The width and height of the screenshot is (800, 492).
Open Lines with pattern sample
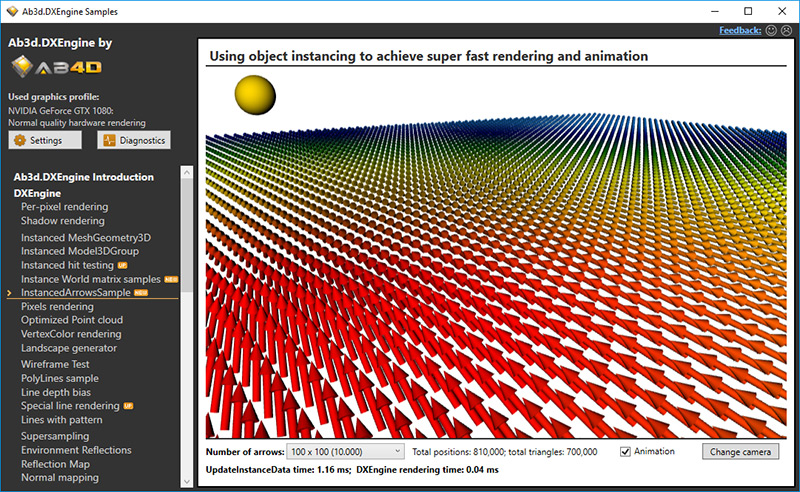[61, 420]
